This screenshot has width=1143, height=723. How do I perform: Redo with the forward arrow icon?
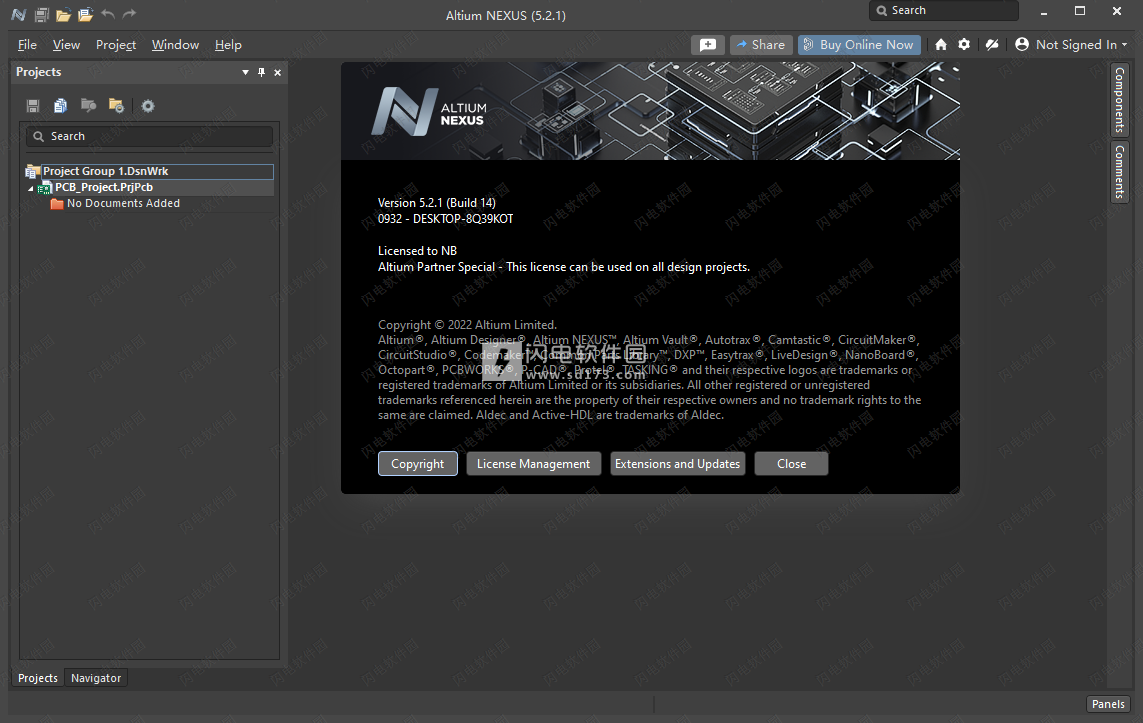(x=130, y=14)
